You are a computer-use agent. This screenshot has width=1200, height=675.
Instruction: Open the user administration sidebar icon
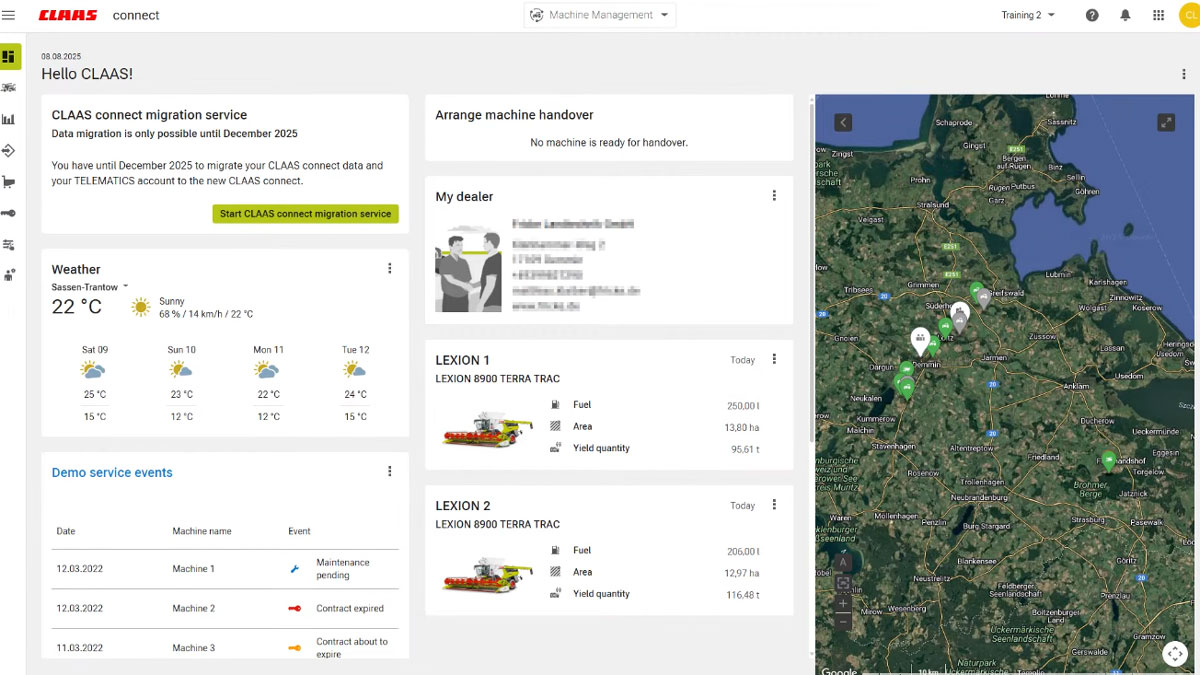[x=9, y=275]
